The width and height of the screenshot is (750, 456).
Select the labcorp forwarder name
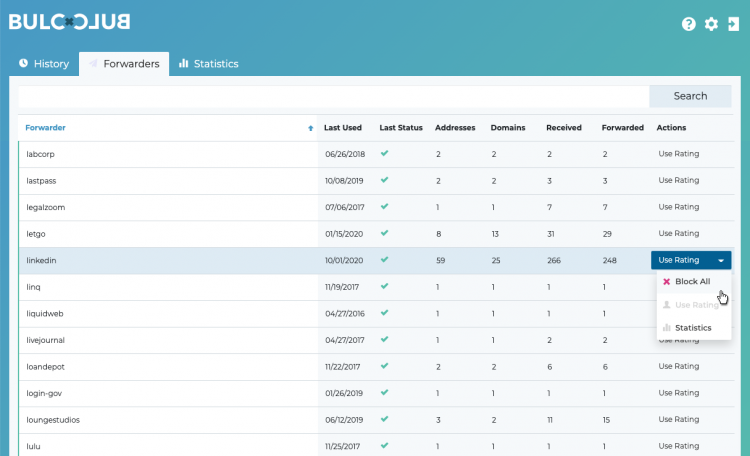(x=40, y=154)
